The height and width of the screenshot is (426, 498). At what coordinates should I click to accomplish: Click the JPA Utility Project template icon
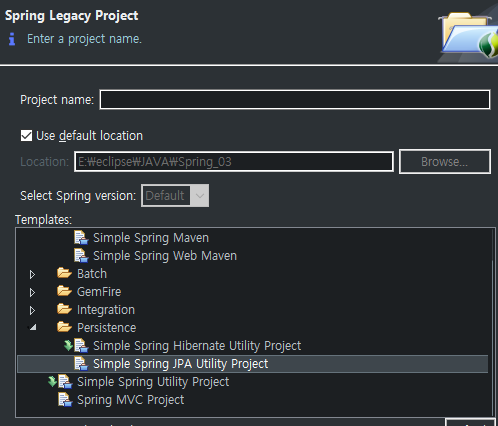(81, 364)
